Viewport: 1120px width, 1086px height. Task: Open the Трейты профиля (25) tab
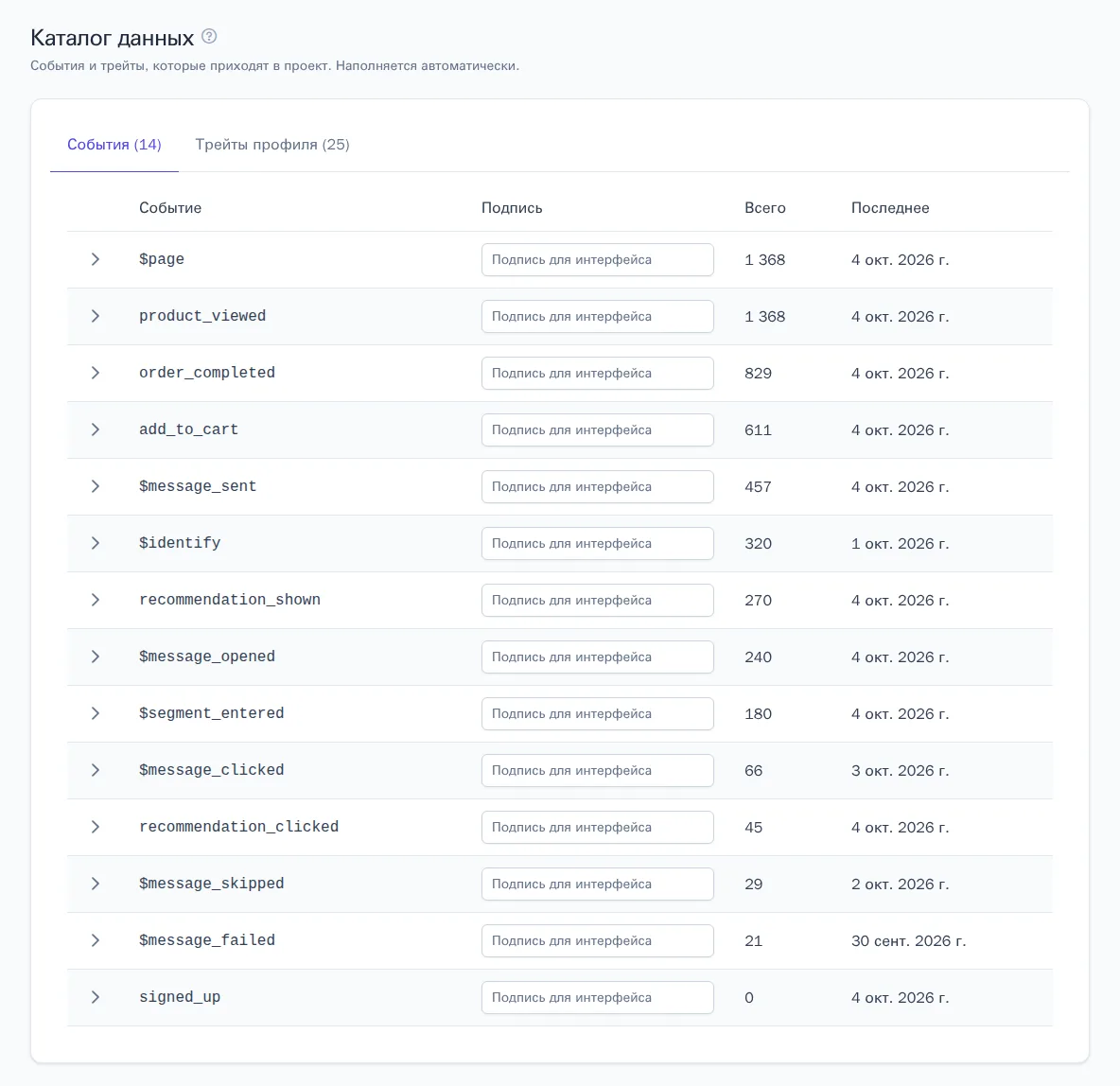(x=272, y=145)
